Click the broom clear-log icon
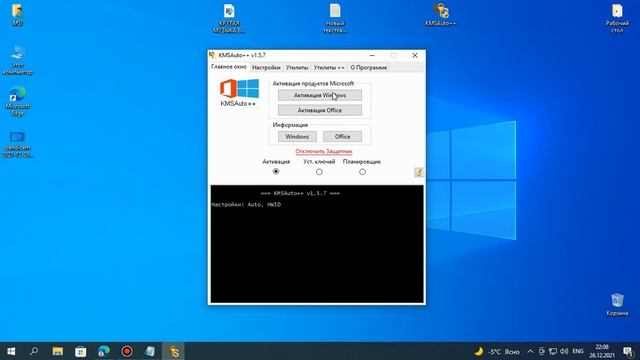Image resolution: width=640 pixels, height=360 pixels. pyautogui.click(x=419, y=172)
